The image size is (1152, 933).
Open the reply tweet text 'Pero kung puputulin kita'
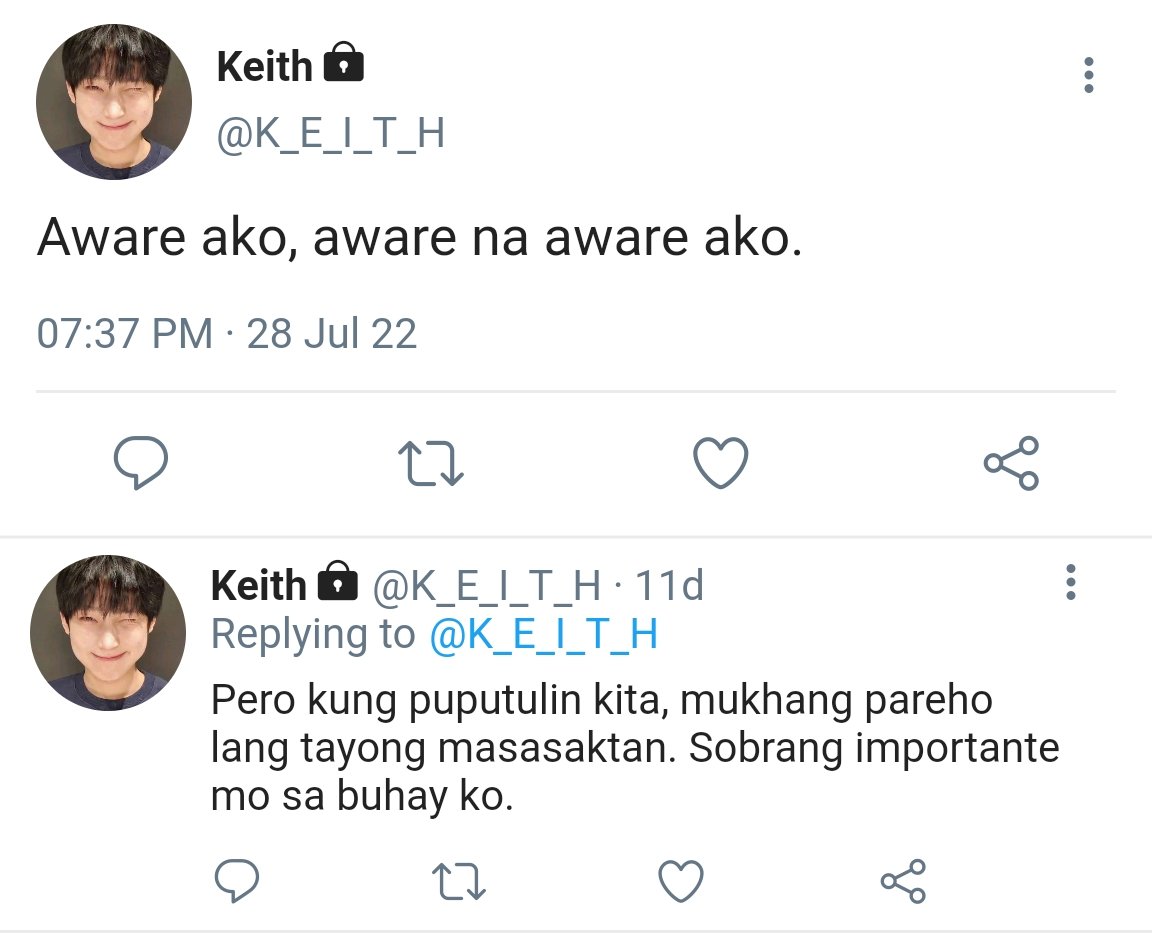635,748
